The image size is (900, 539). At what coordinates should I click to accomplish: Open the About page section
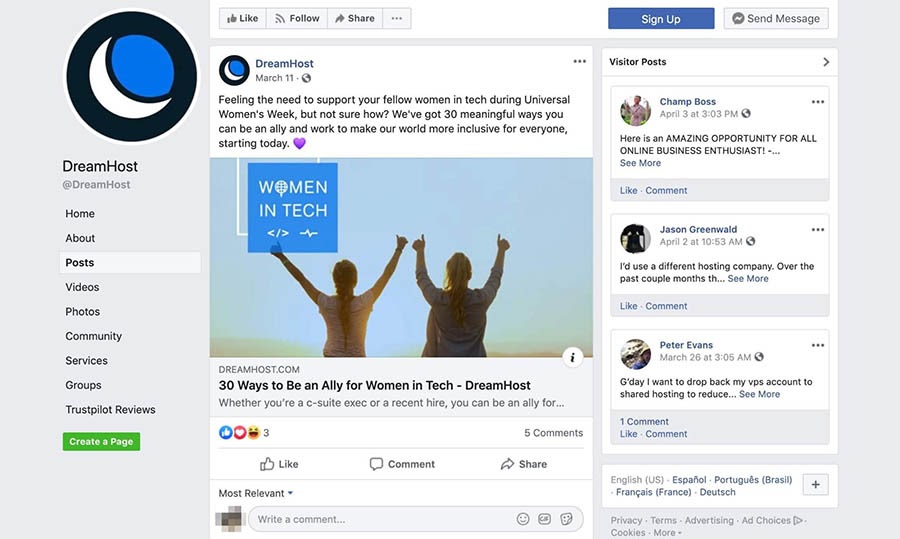click(80, 238)
